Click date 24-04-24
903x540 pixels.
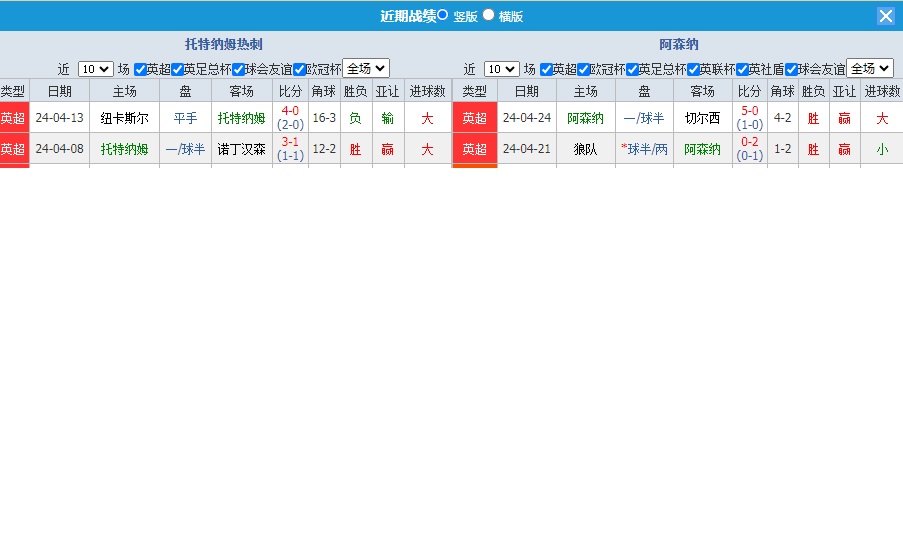pos(526,118)
